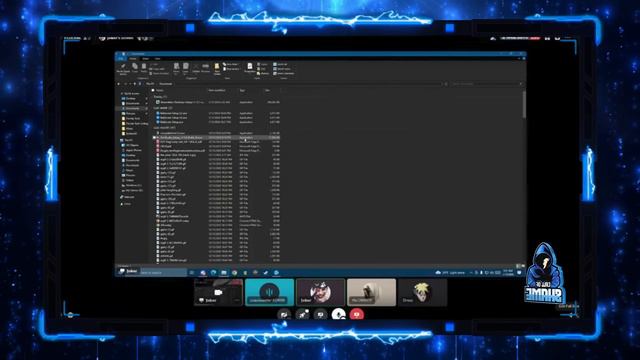Collapse the ribbon with chevron

519,59
